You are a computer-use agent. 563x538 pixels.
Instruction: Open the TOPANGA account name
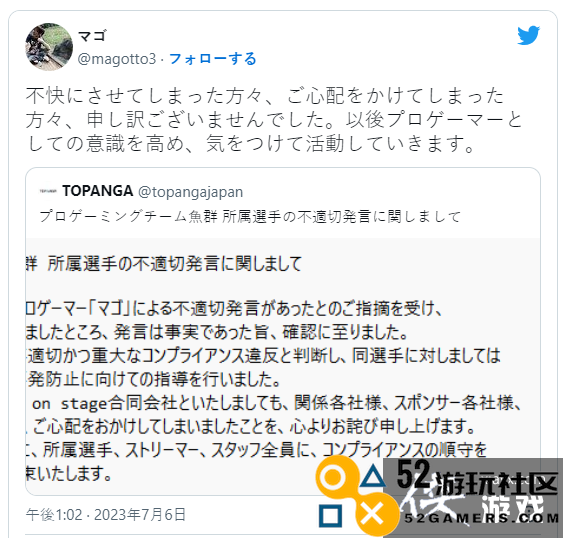98,191
